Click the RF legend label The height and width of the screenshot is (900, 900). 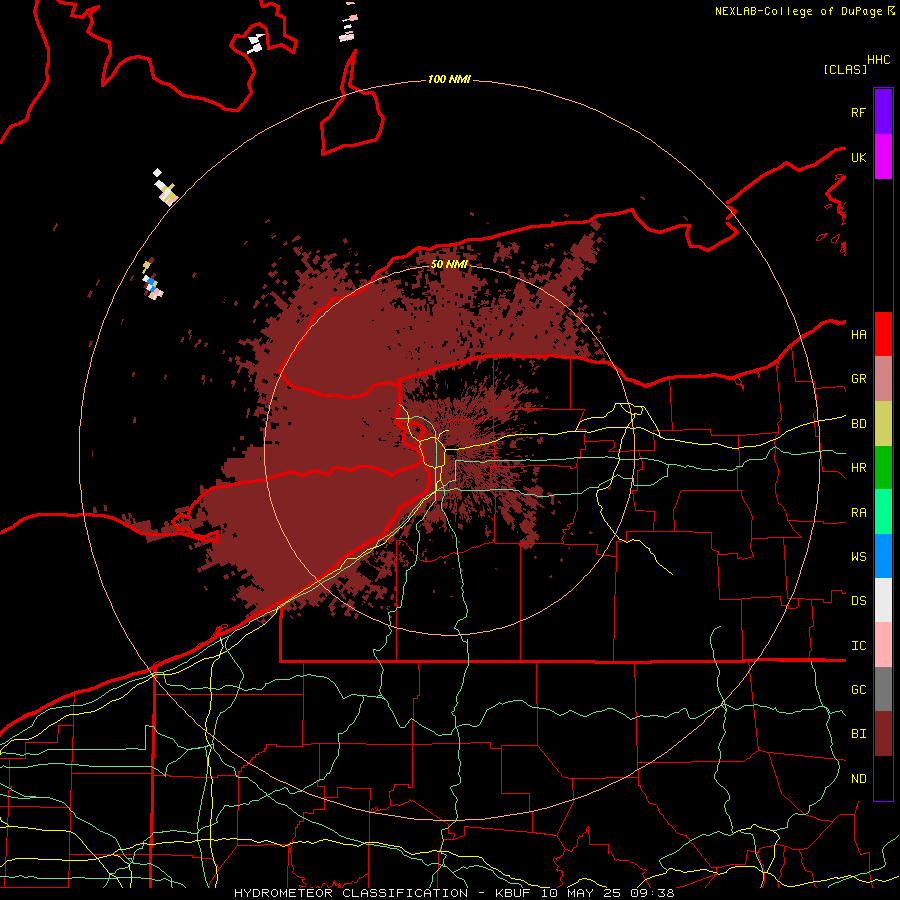[858, 112]
